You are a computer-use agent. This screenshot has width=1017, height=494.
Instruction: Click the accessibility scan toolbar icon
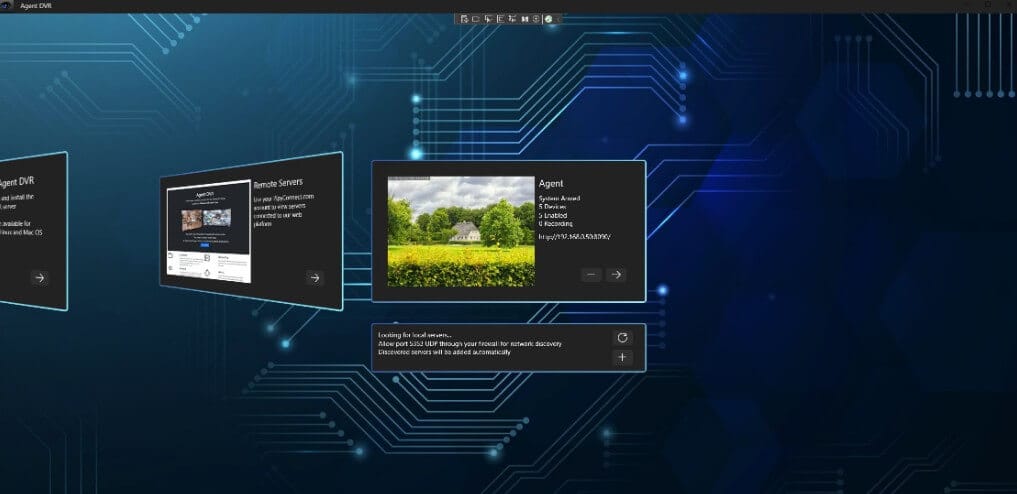(x=536, y=18)
